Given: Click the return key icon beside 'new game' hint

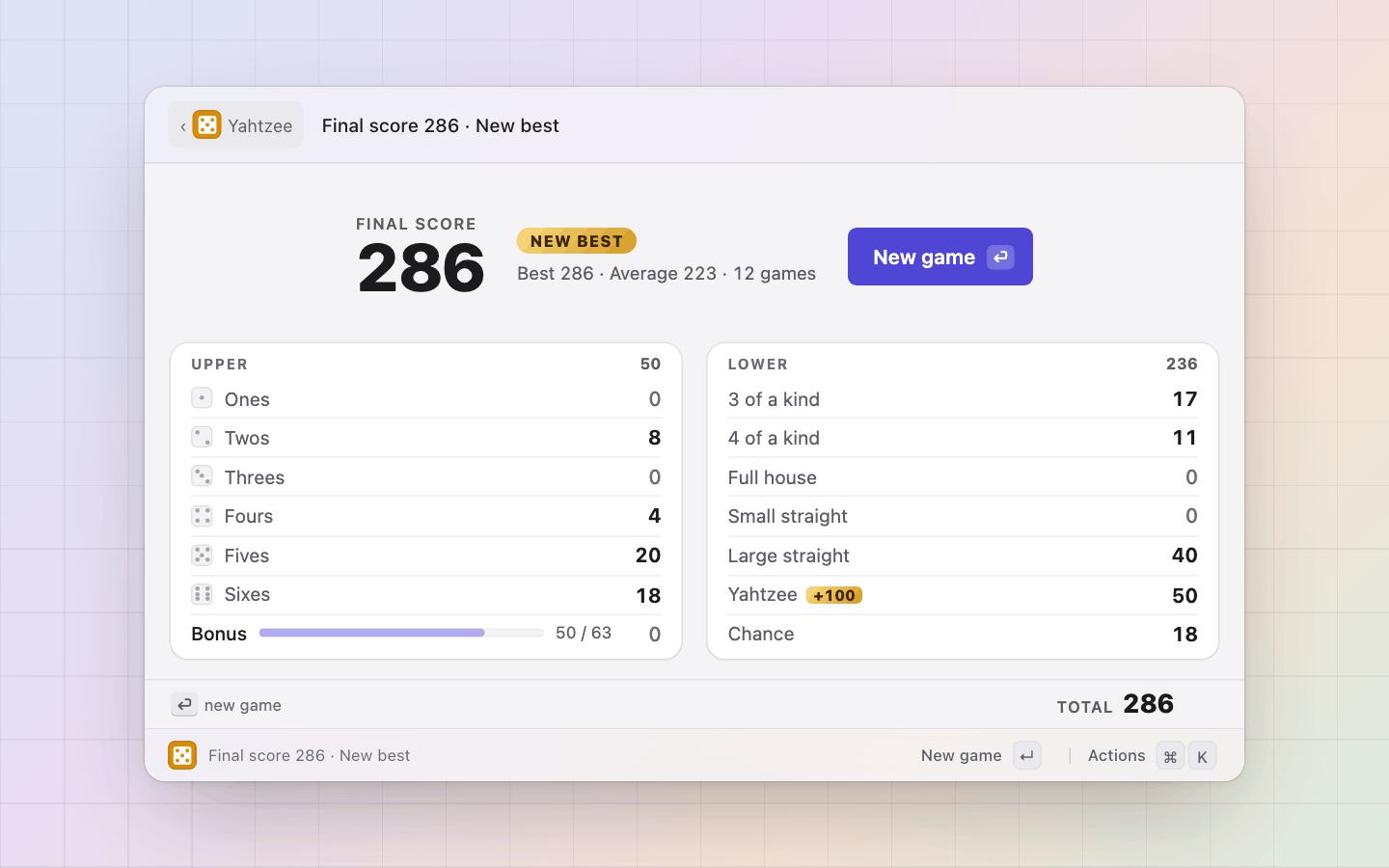Looking at the screenshot, I should [x=184, y=705].
